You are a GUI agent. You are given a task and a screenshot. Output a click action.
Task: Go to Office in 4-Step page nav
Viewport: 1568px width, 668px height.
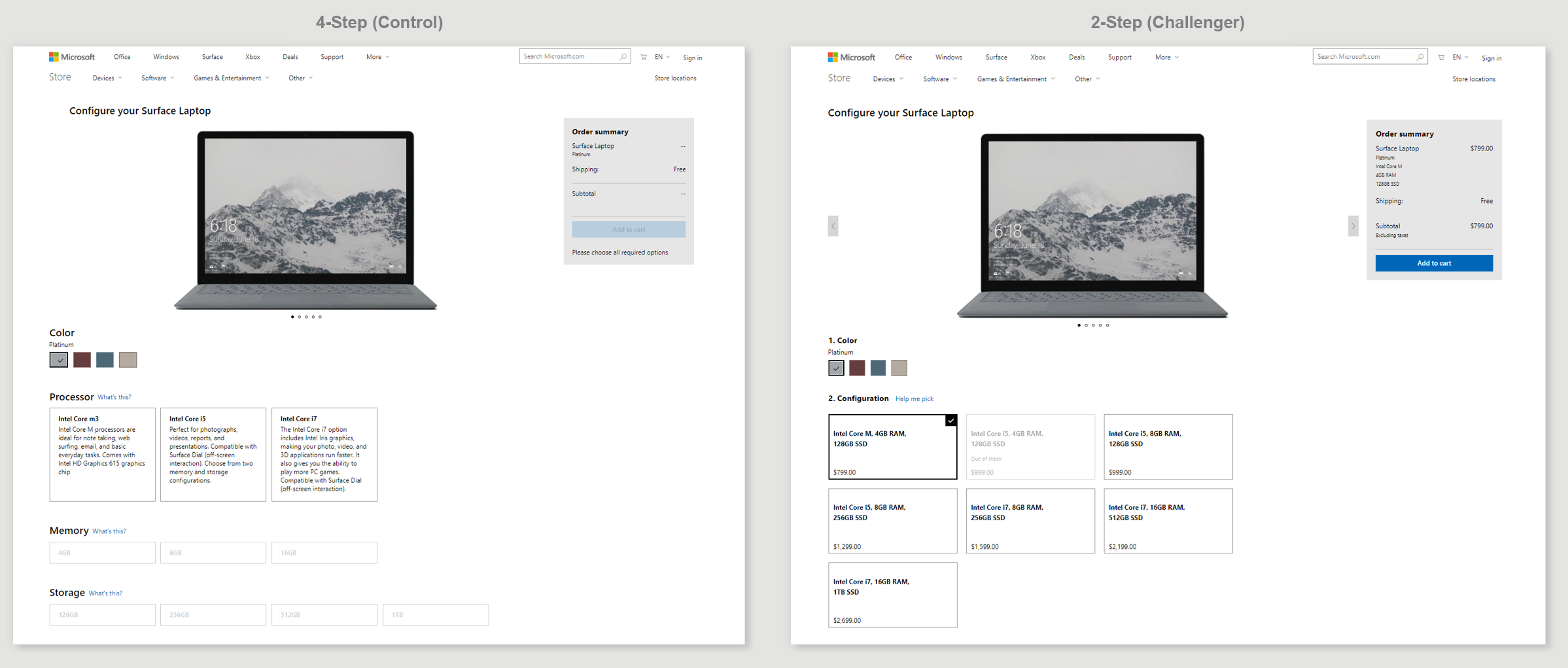[x=122, y=57]
